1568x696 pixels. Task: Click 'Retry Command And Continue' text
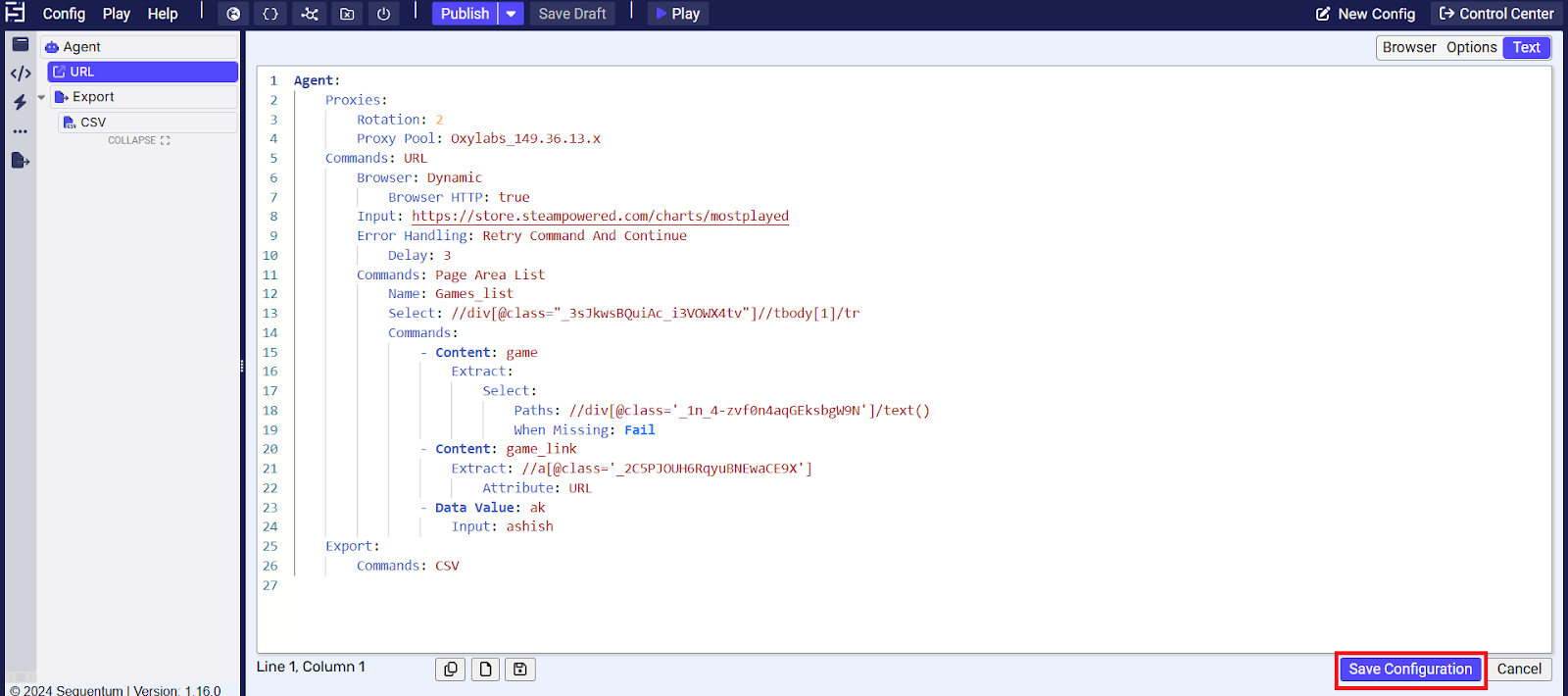point(584,236)
